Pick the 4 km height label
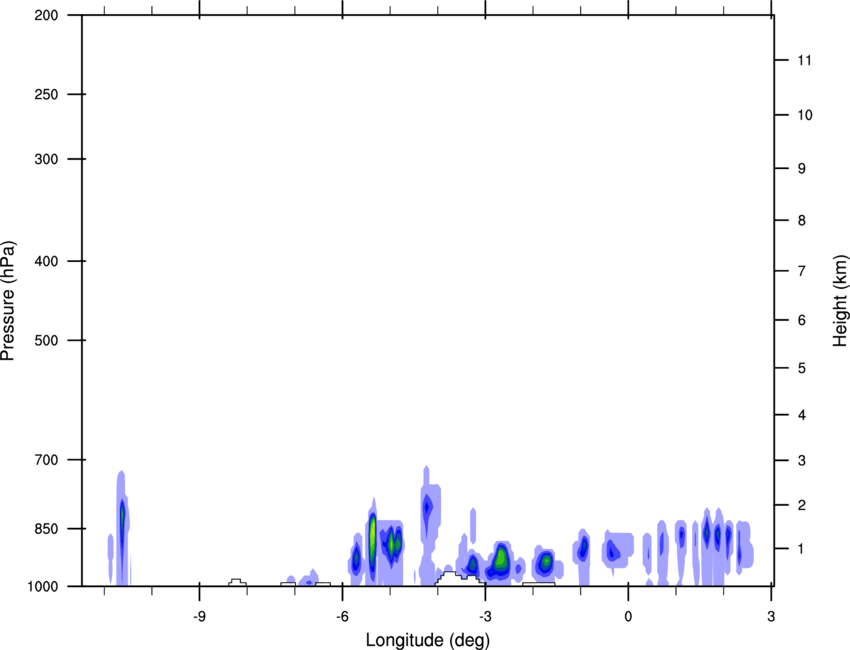 tap(802, 415)
